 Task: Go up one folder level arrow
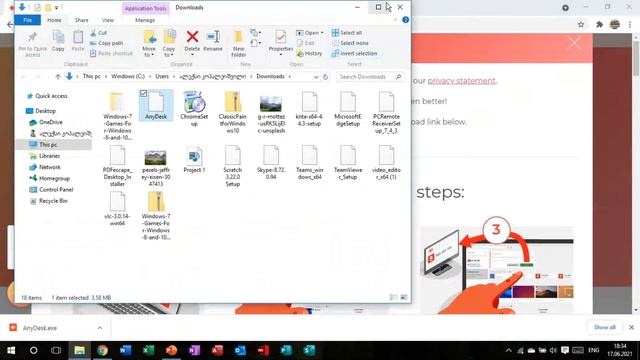point(58,77)
